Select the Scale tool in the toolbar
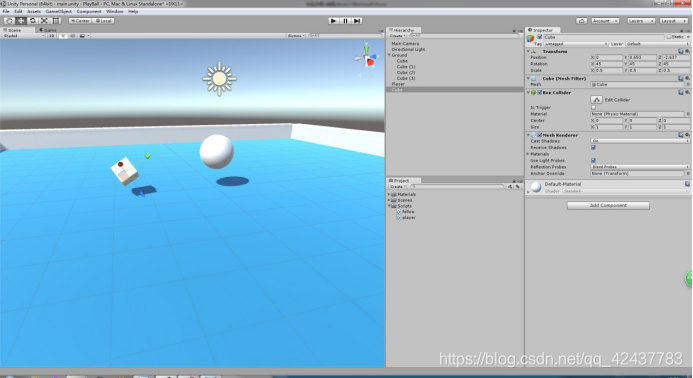This screenshot has width=693, height=378. click(x=44, y=21)
